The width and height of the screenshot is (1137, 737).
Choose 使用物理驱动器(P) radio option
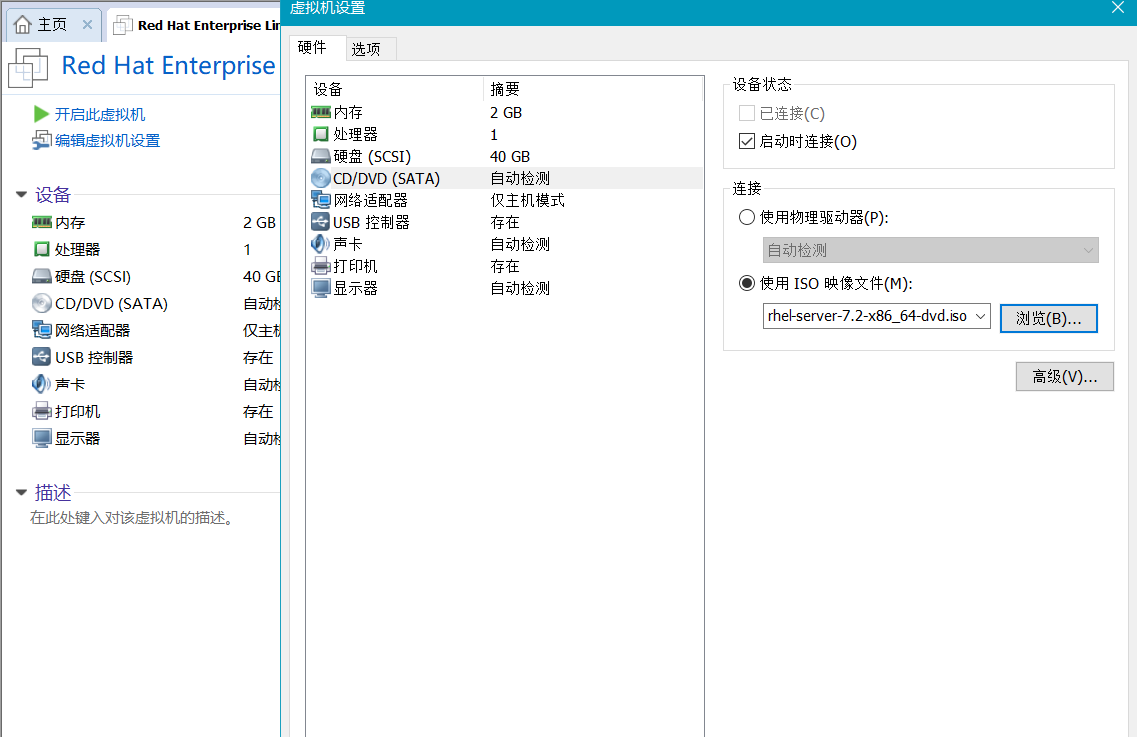pyautogui.click(x=746, y=217)
